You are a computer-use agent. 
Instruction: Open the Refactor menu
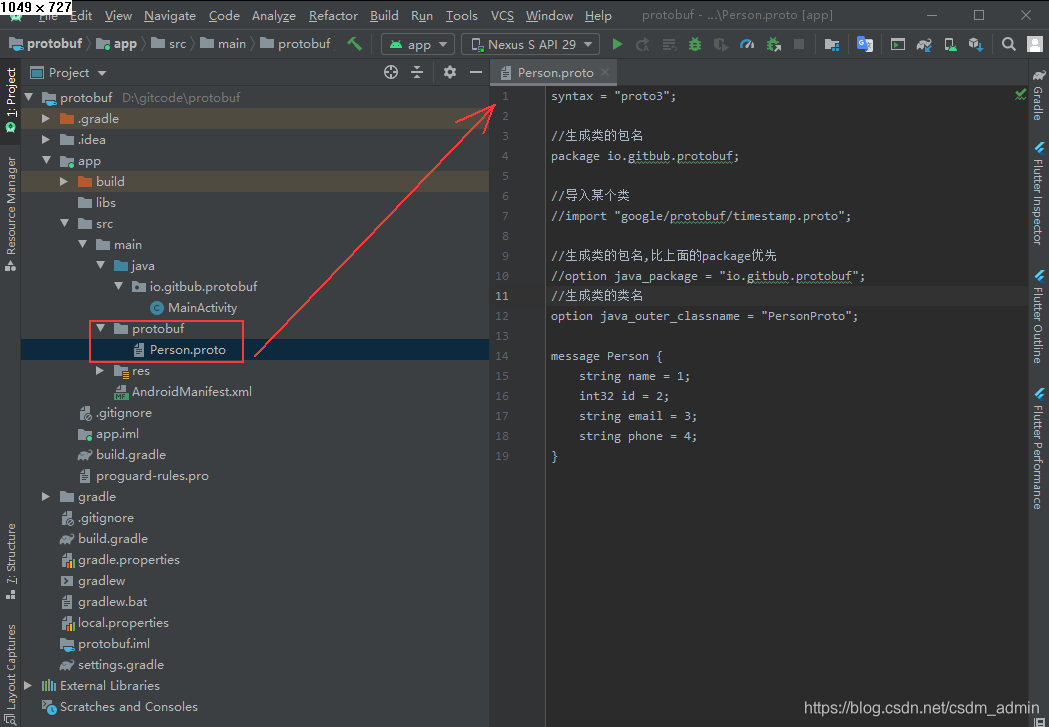pos(333,15)
